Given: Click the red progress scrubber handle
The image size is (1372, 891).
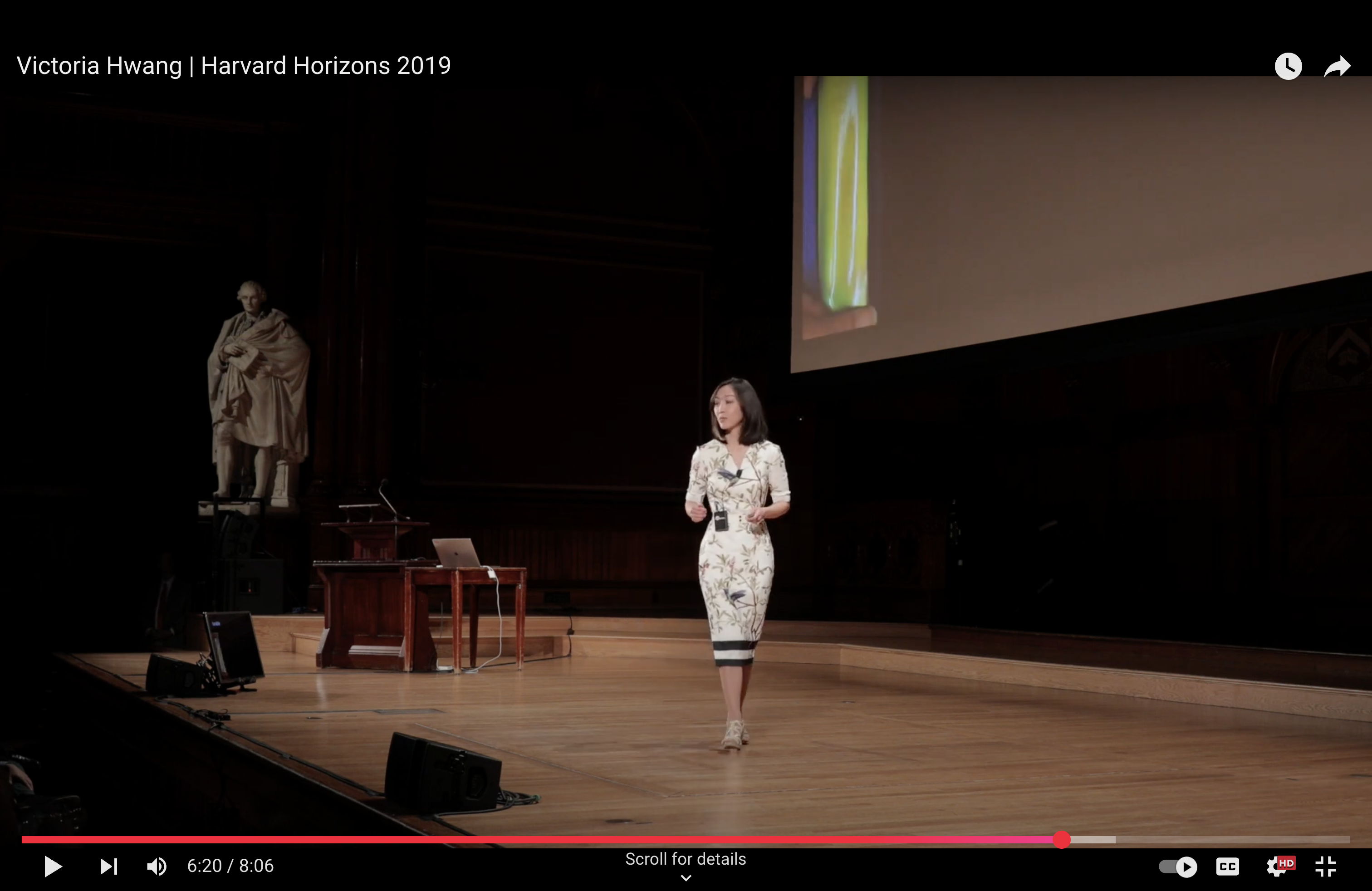Looking at the screenshot, I should click(x=1061, y=840).
